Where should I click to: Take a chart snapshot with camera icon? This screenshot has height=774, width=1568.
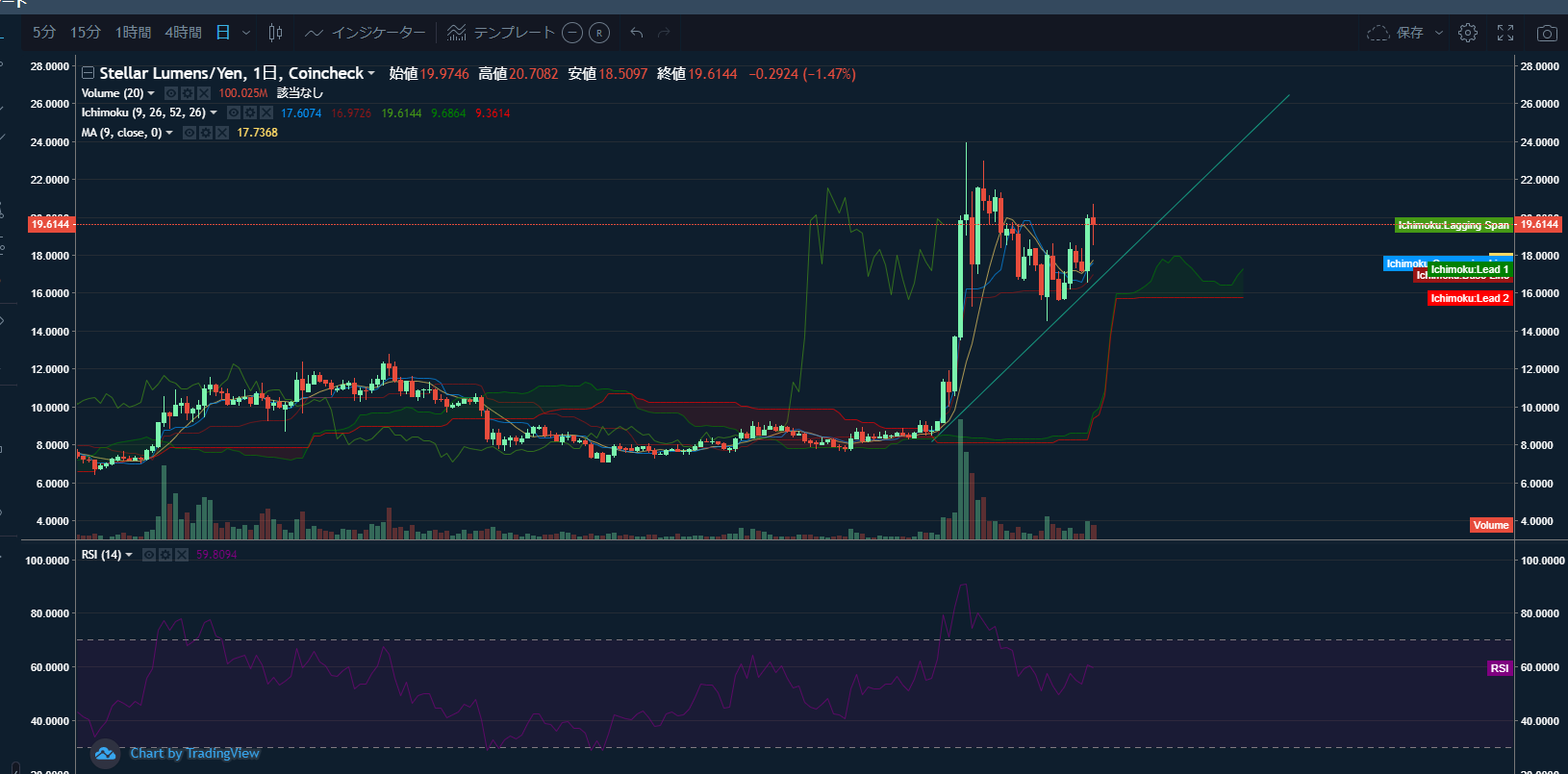[1547, 33]
